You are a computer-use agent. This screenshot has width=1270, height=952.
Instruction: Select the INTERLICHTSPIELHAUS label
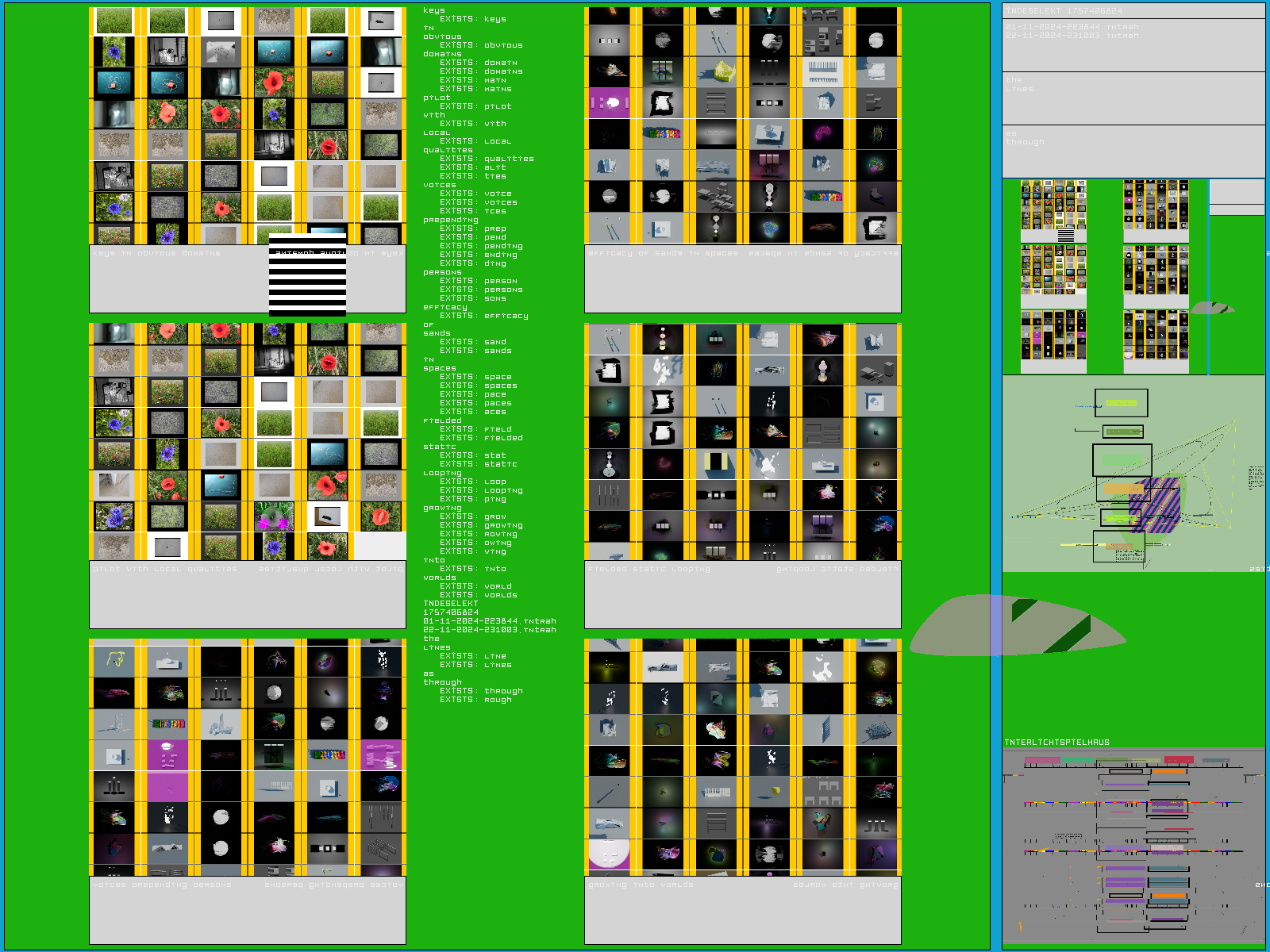click(x=1056, y=743)
